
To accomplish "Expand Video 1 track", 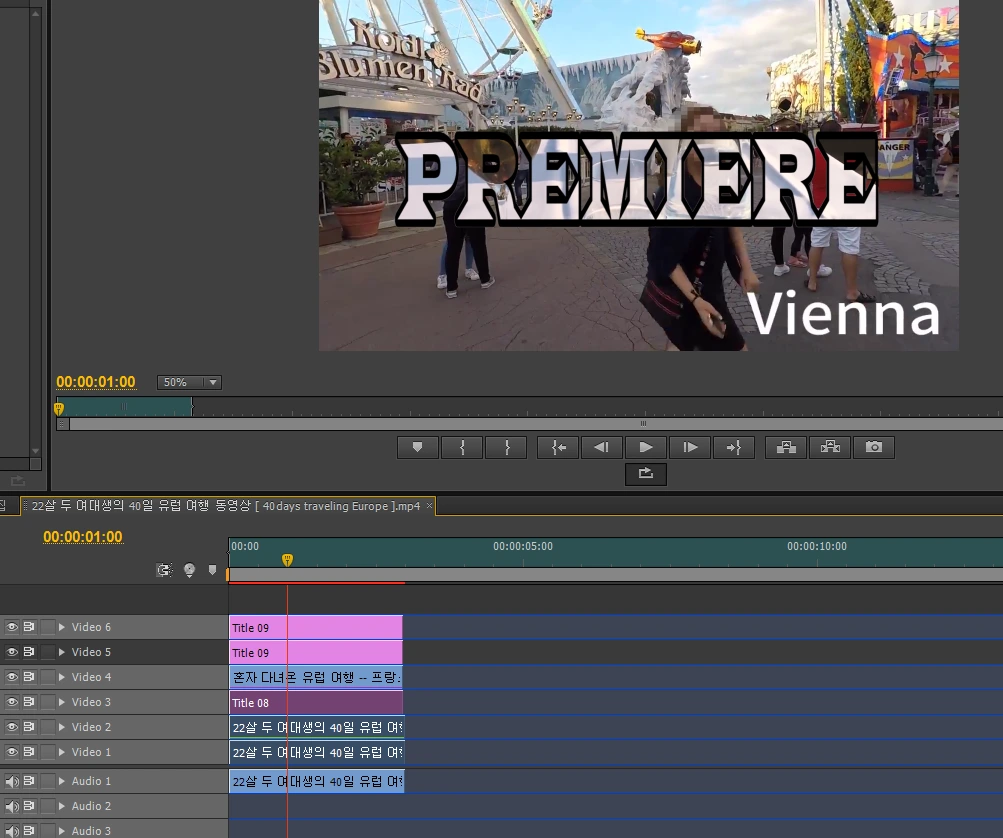I will tap(62, 752).
